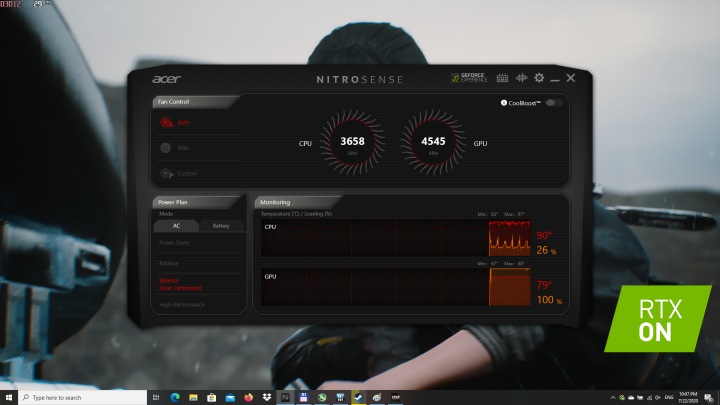Open Dropbox from taskbar

(x=267, y=397)
